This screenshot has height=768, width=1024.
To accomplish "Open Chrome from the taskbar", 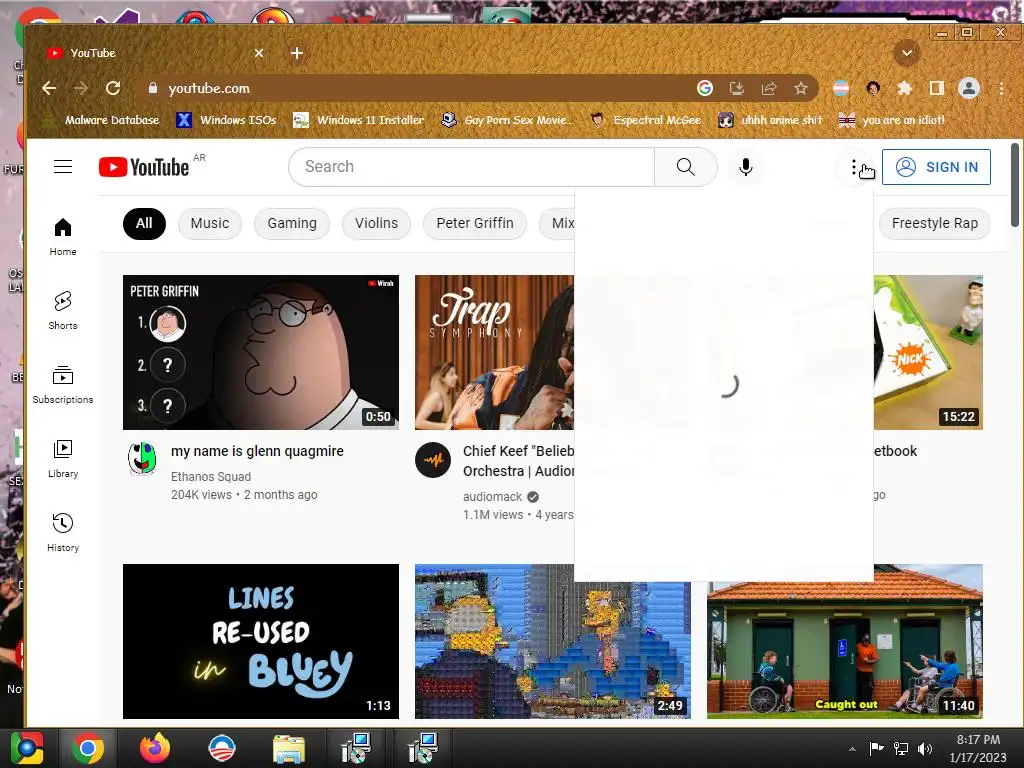I will (x=88, y=748).
